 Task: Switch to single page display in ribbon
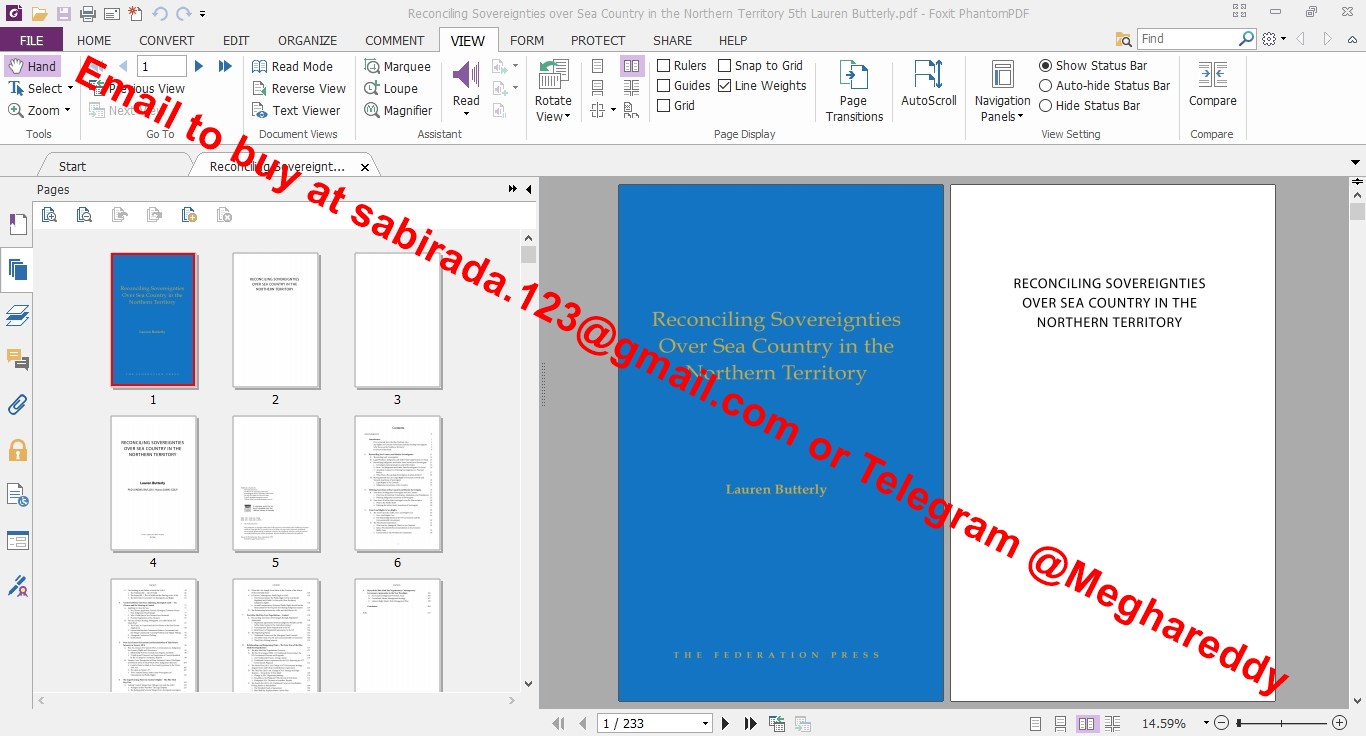click(598, 66)
